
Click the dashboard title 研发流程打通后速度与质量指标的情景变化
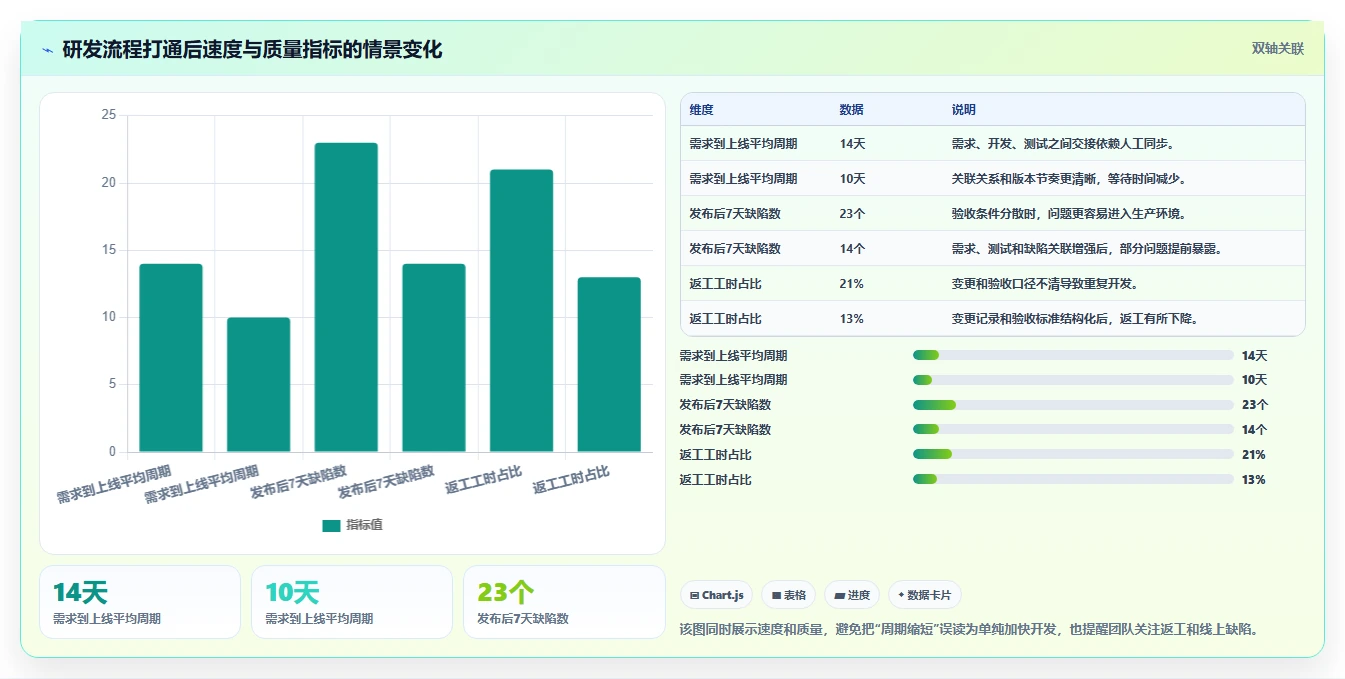click(x=252, y=50)
